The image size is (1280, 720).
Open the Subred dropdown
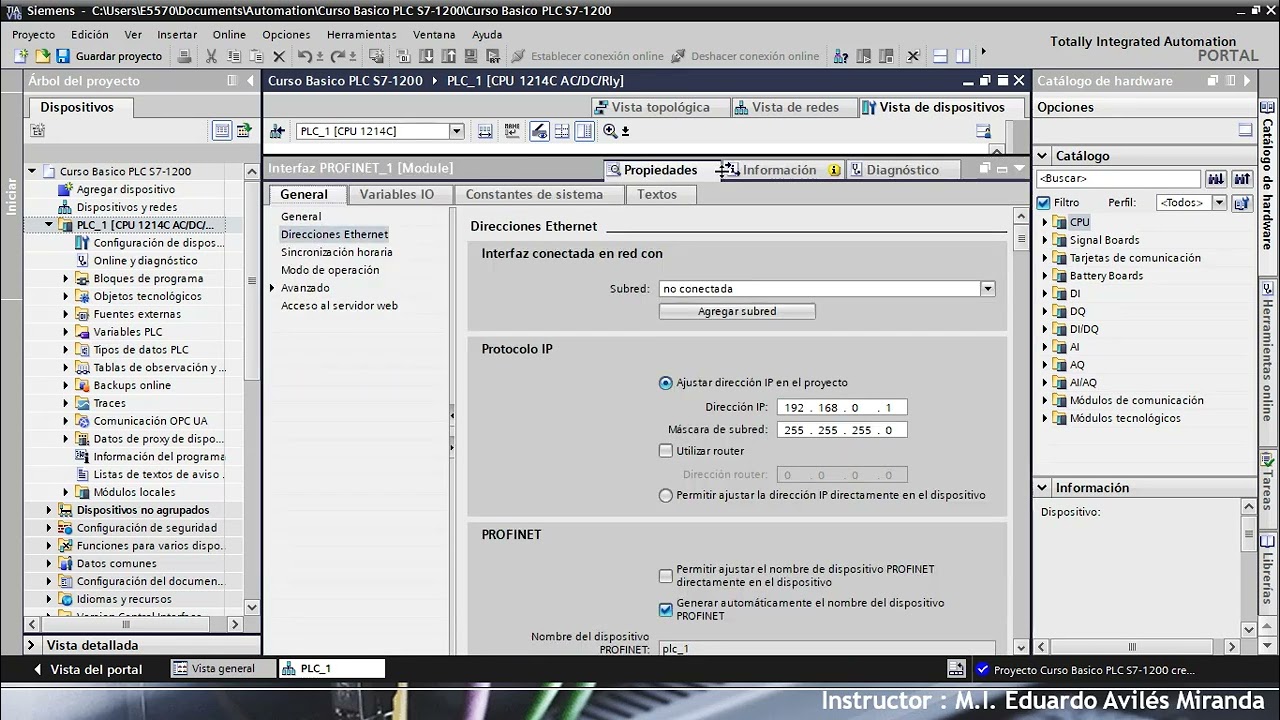pos(987,289)
